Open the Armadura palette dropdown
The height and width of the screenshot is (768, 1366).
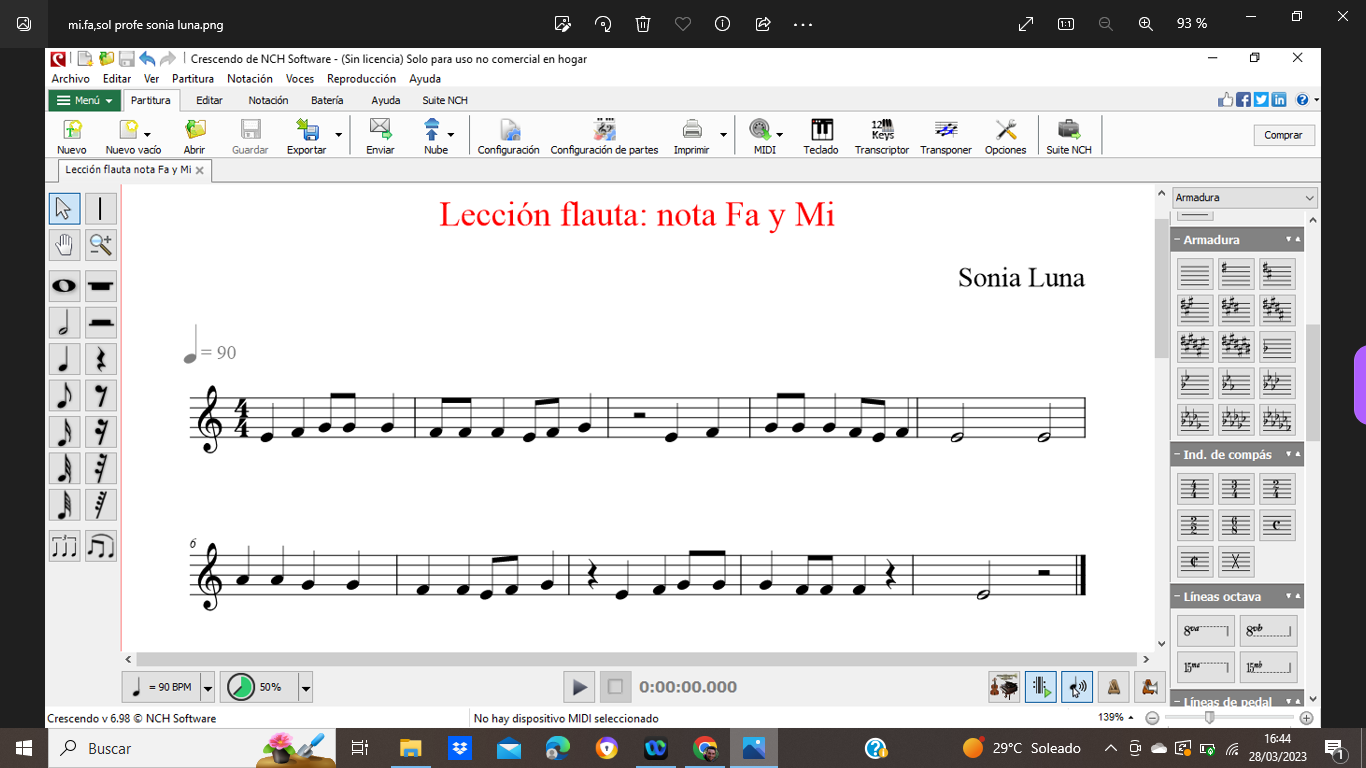click(x=1244, y=198)
